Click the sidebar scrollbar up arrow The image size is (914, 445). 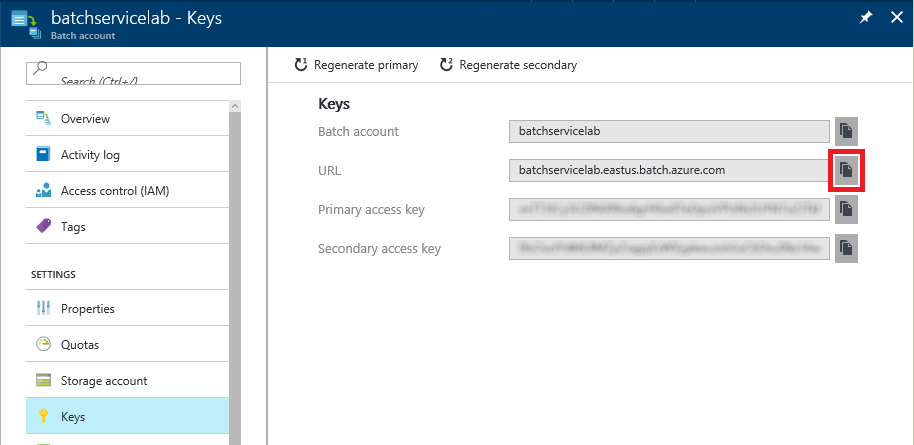point(235,106)
